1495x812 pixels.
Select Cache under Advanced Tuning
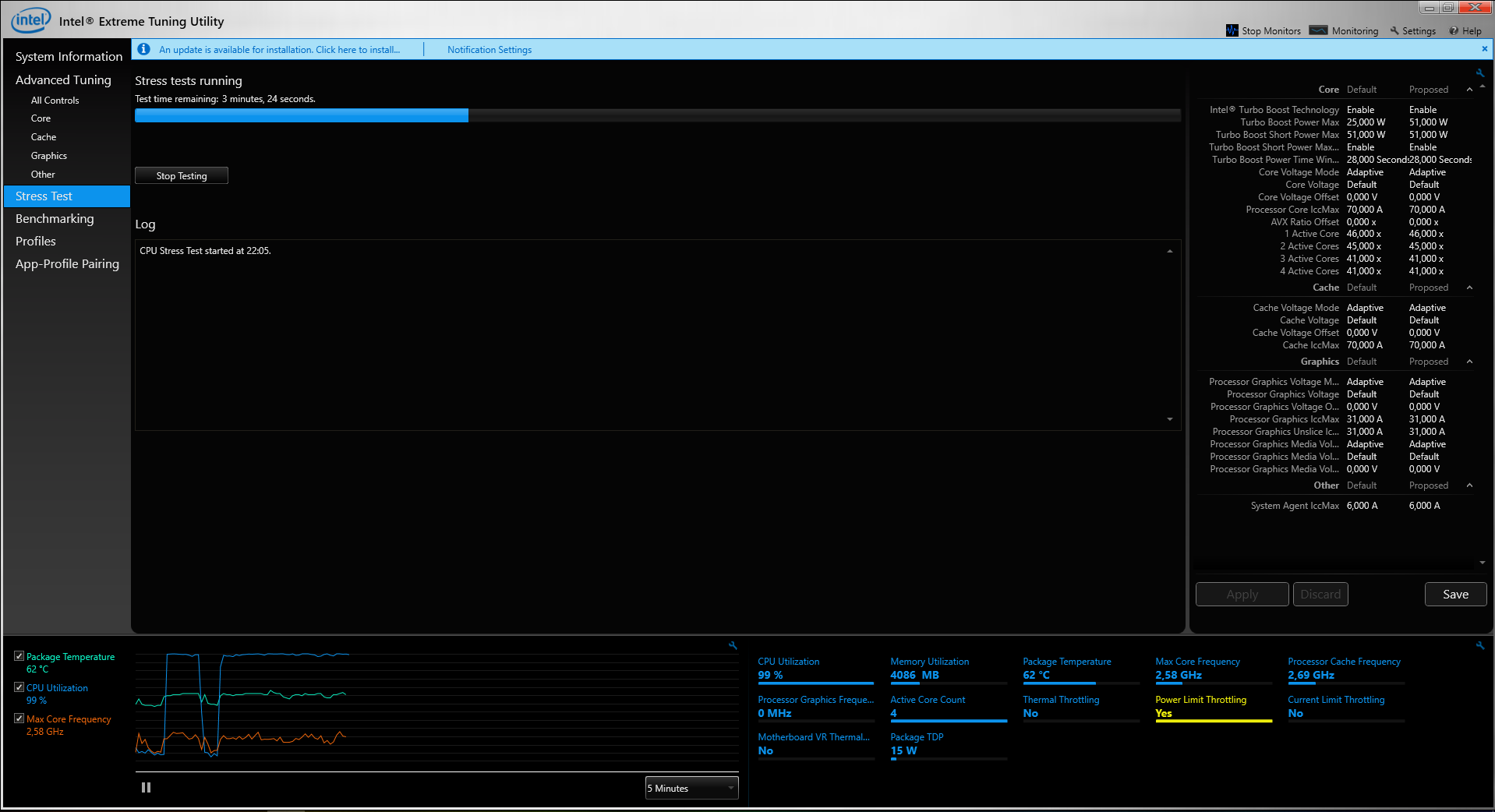pos(44,137)
